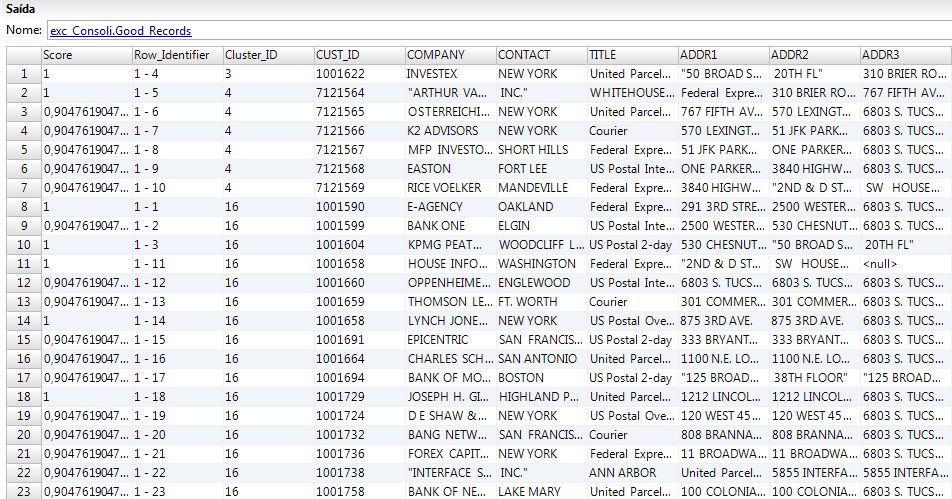The height and width of the screenshot is (499, 952).
Task: Click contact cell BOSTON
Action: coord(542,378)
